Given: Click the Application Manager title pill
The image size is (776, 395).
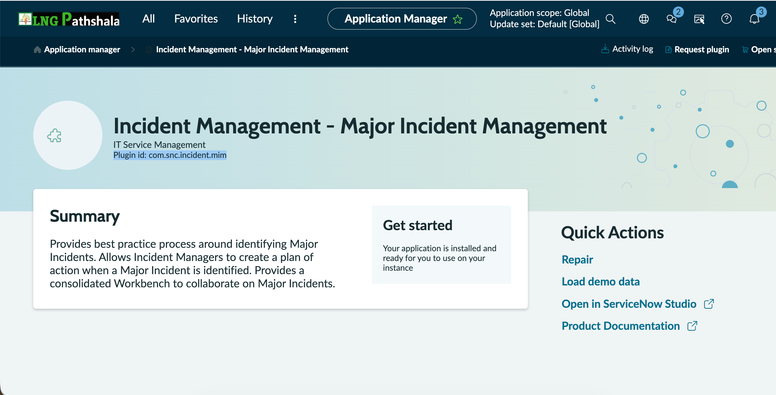Looking at the screenshot, I should (402, 19).
